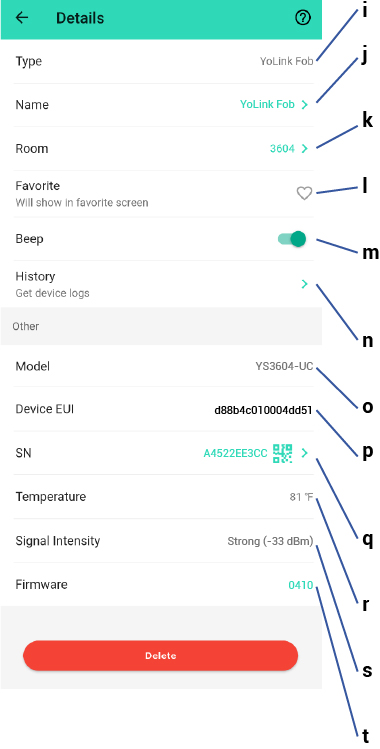
Task: Select the Favorite row label
Action: coord(38,185)
